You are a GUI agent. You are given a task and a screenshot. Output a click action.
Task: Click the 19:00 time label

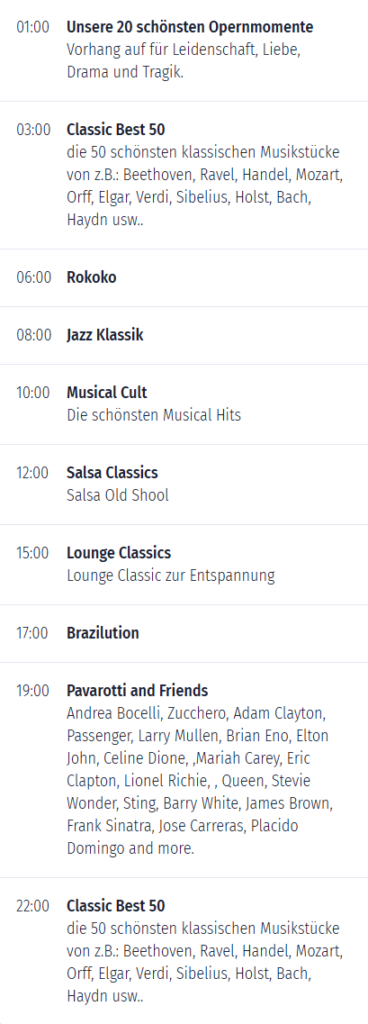click(x=33, y=691)
